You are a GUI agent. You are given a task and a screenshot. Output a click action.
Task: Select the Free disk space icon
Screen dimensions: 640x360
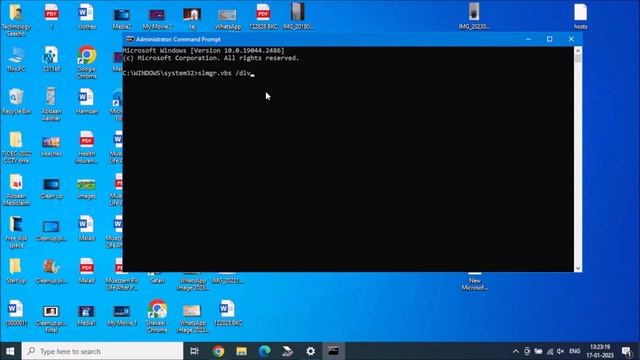click(16, 232)
